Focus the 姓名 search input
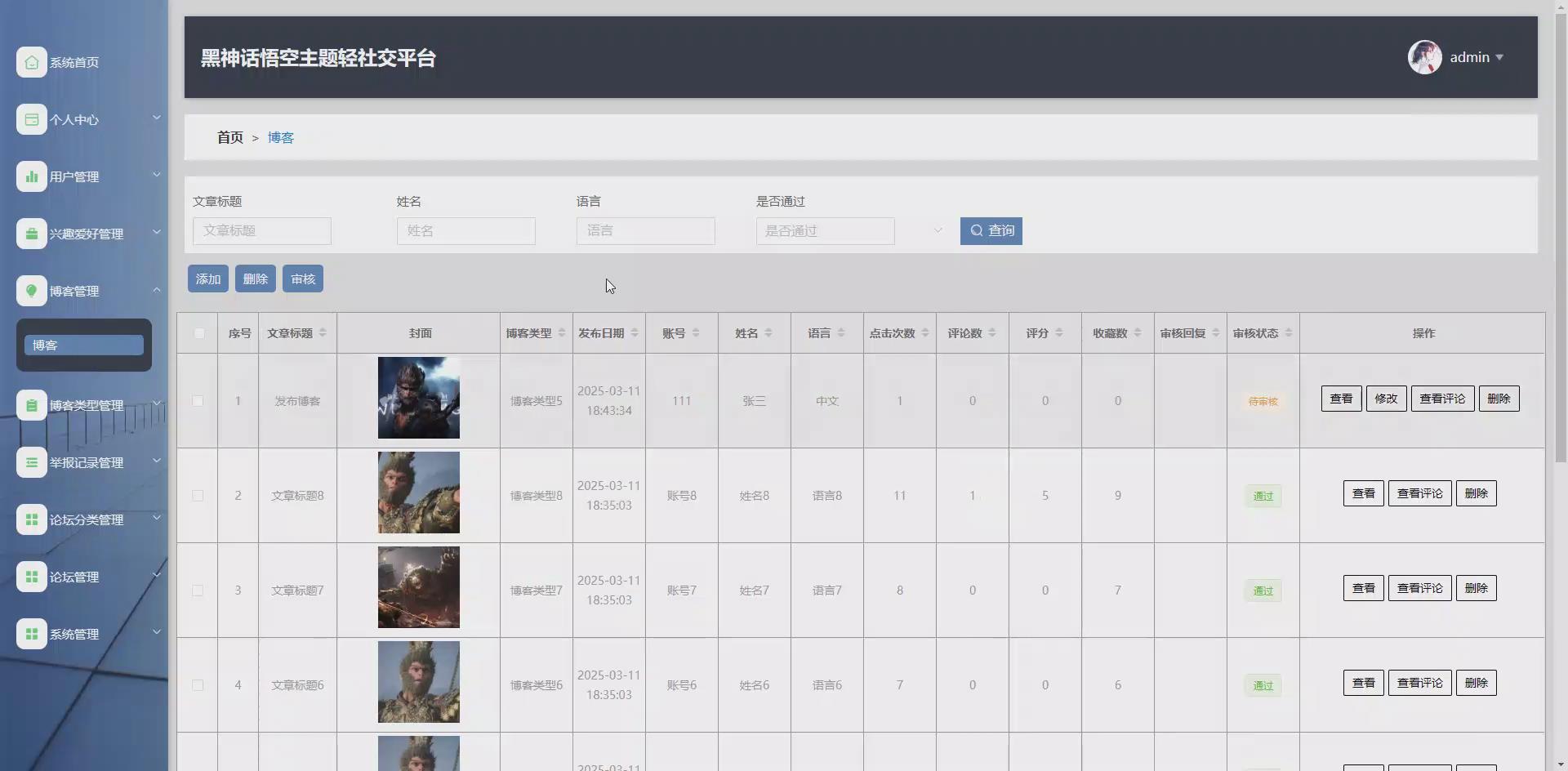Image resolution: width=1568 pixels, height=771 pixels. [x=466, y=231]
